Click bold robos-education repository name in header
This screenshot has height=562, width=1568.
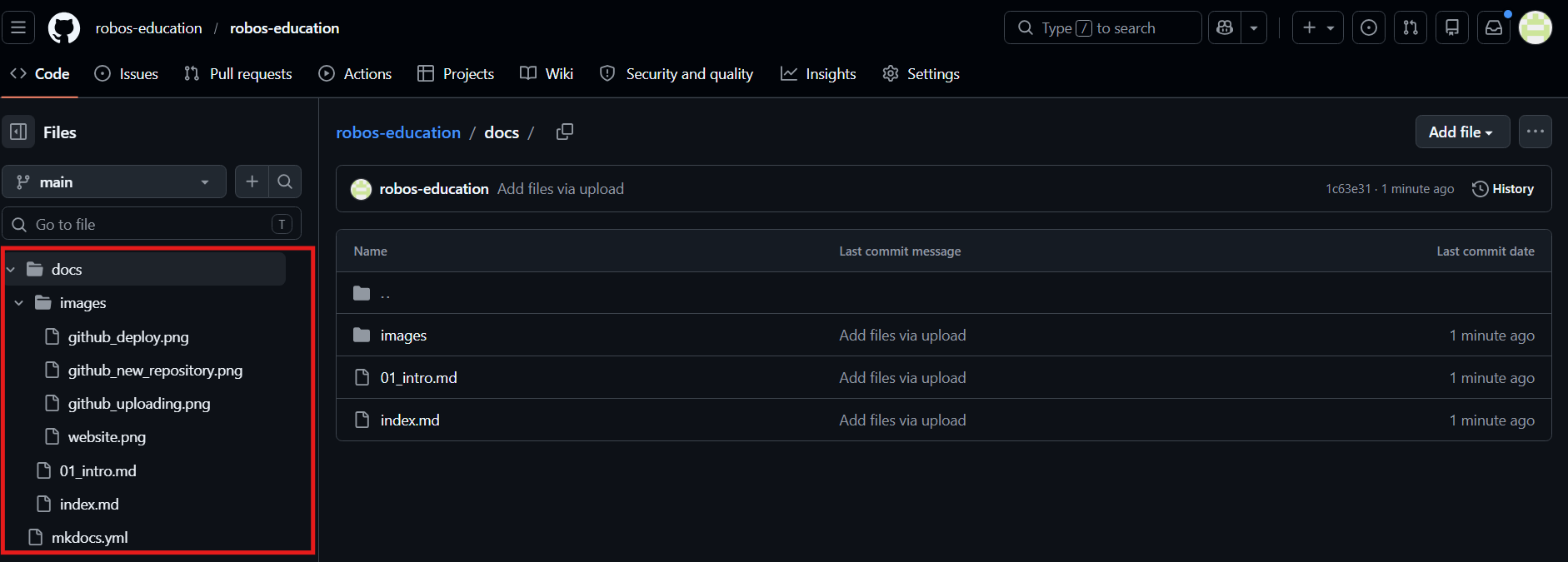pos(284,28)
